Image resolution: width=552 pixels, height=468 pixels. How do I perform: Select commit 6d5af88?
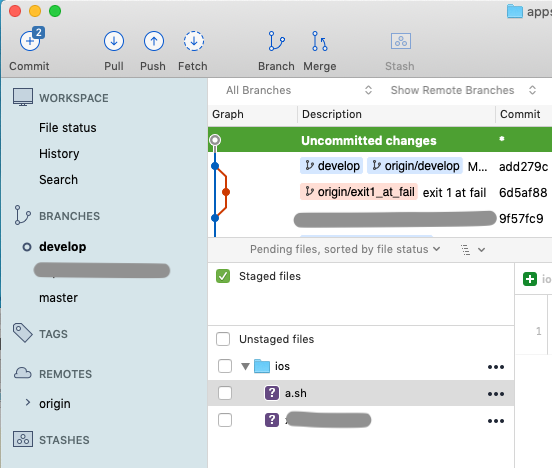point(380,192)
